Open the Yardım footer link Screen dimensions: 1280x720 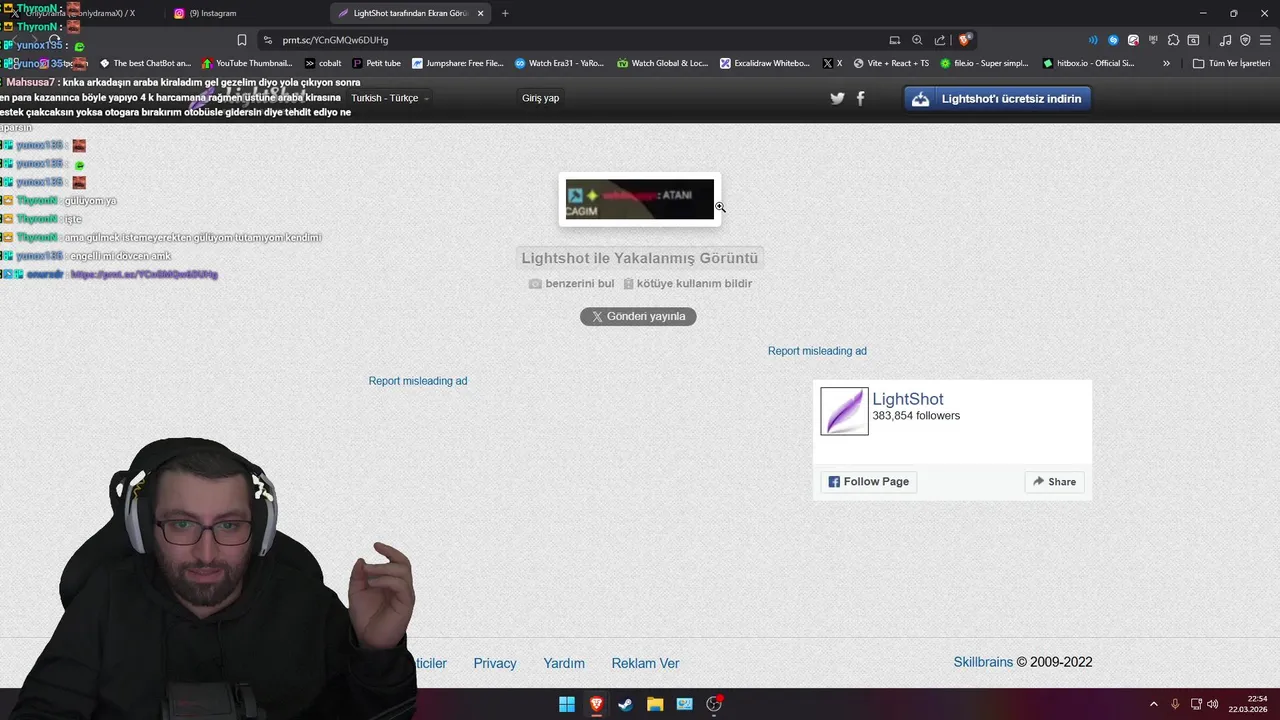[564, 663]
